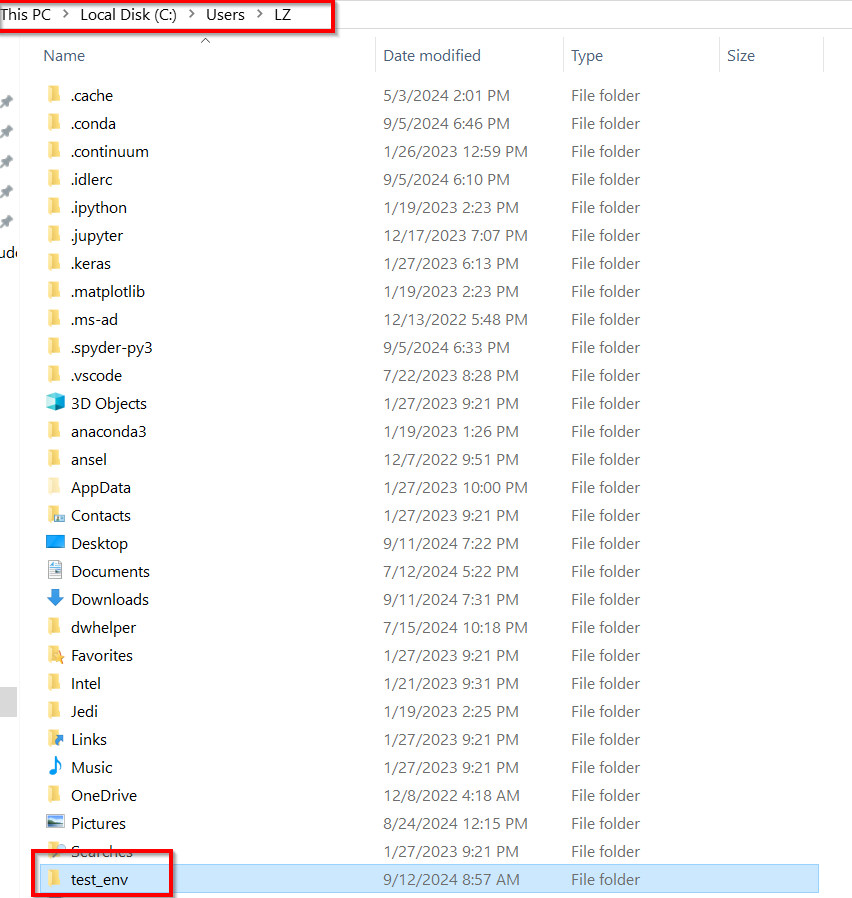Click the Contacts folder icon
The height and width of the screenshot is (898, 852).
pyautogui.click(x=55, y=515)
